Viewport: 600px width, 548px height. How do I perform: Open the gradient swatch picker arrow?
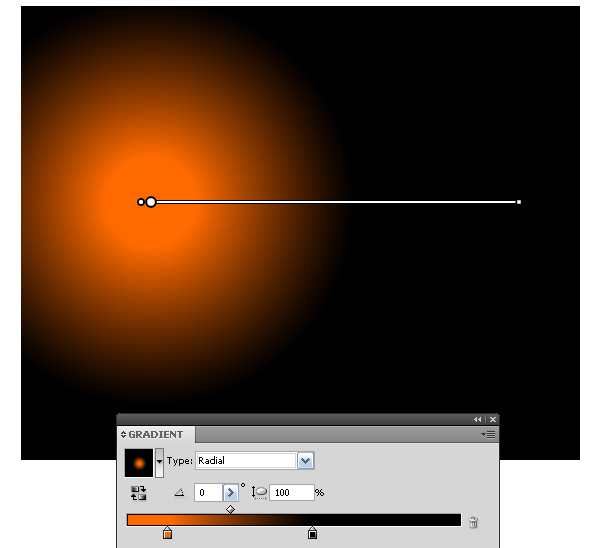click(x=159, y=463)
